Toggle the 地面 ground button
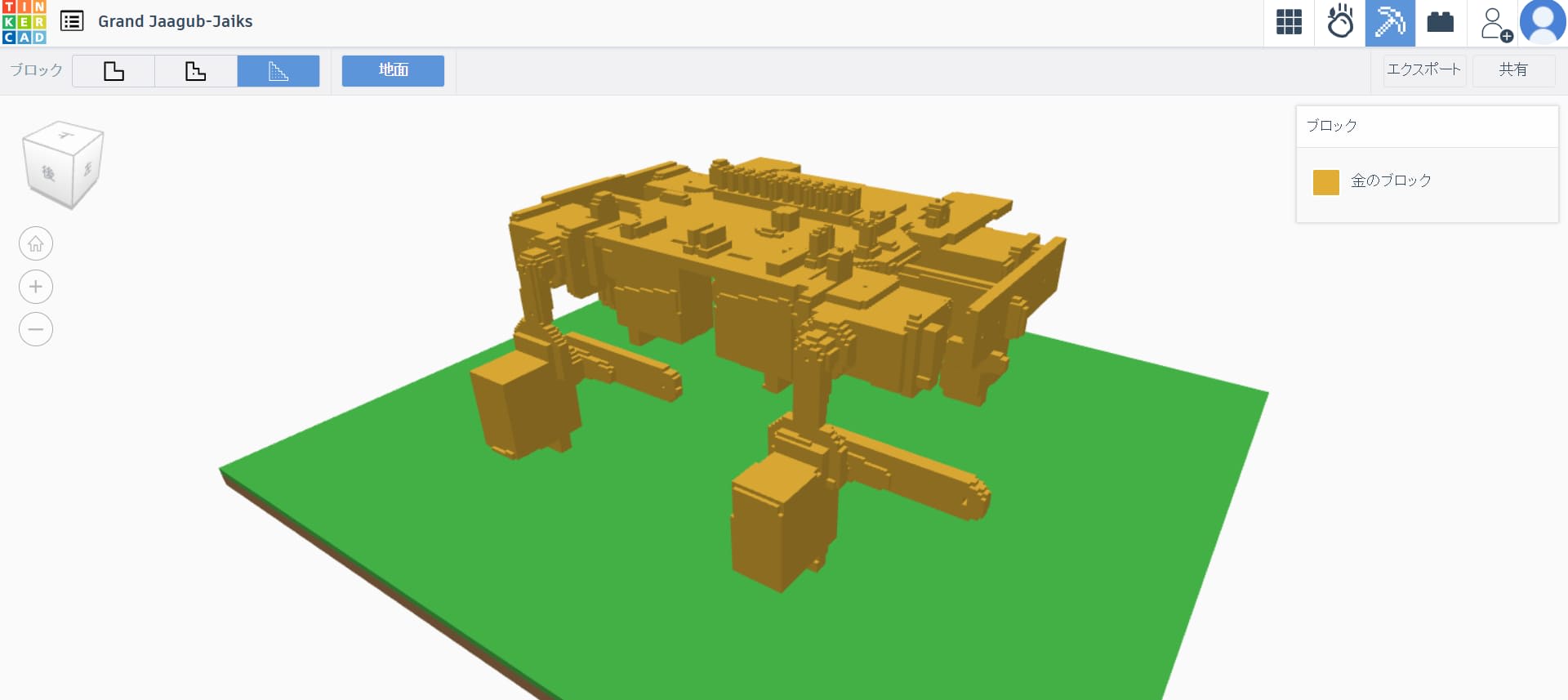 pyautogui.click(x=393, y=70)
